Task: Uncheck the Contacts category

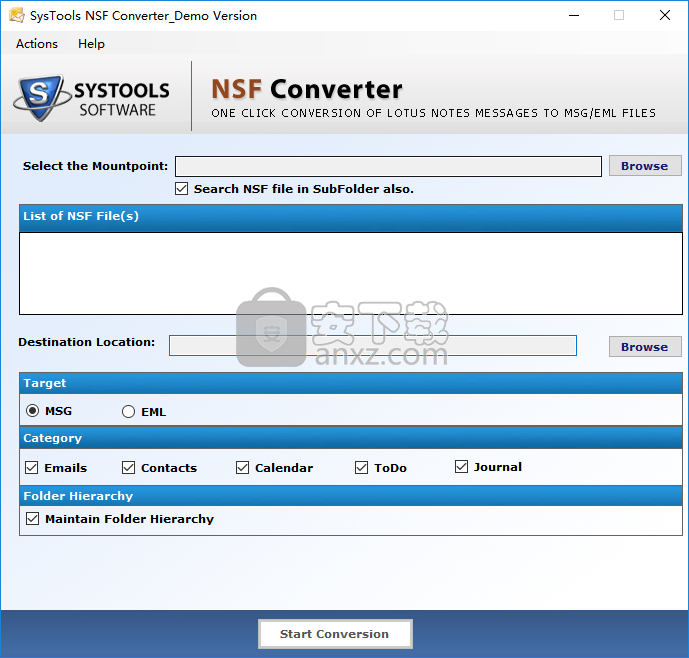Action: pyautogui.click(x=128, y=468)
